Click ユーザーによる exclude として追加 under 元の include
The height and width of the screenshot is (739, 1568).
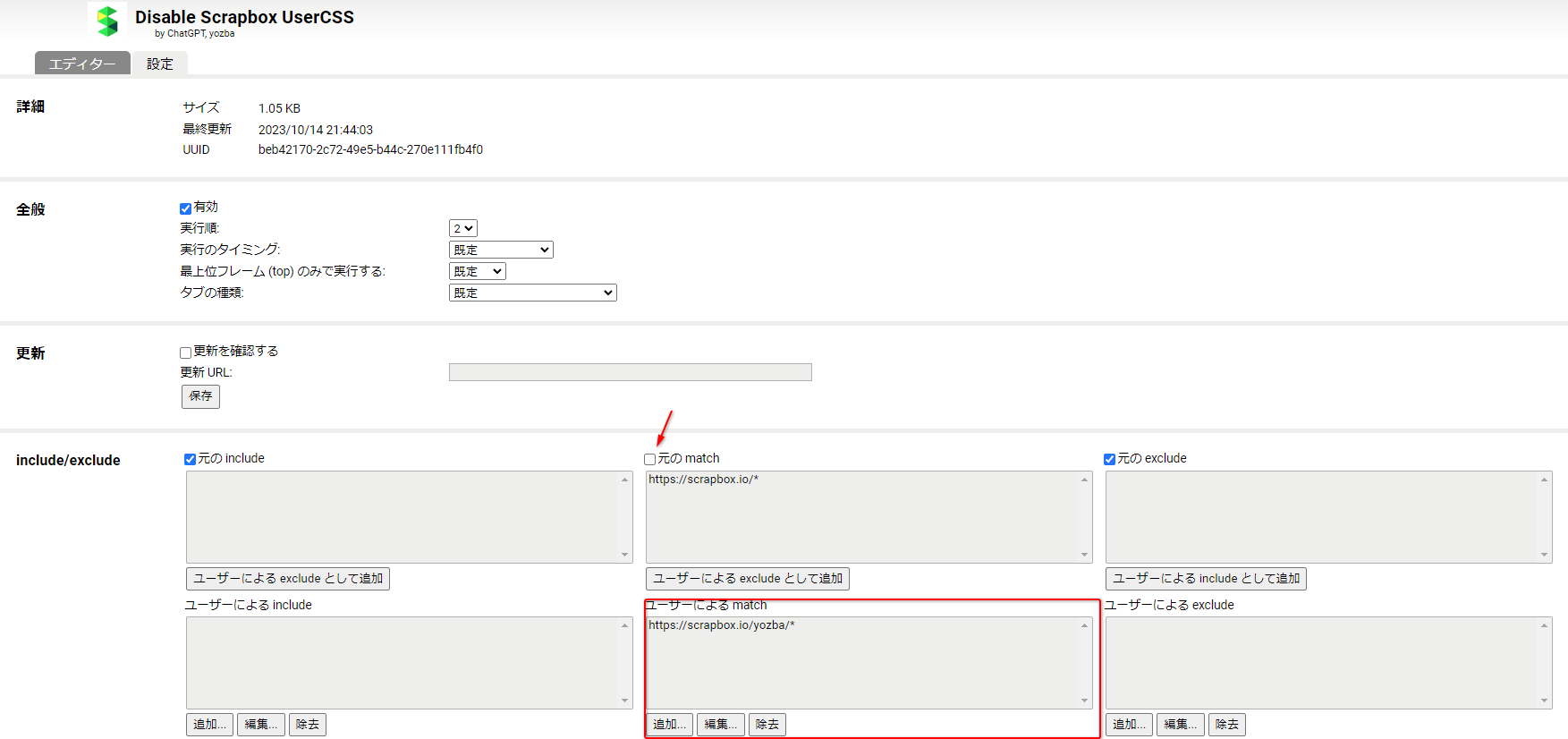(288, 579)
